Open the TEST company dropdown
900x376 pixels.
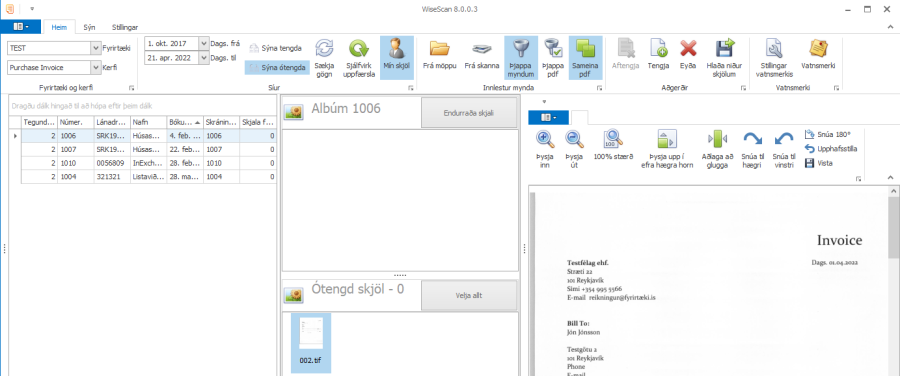pos(96,48)
